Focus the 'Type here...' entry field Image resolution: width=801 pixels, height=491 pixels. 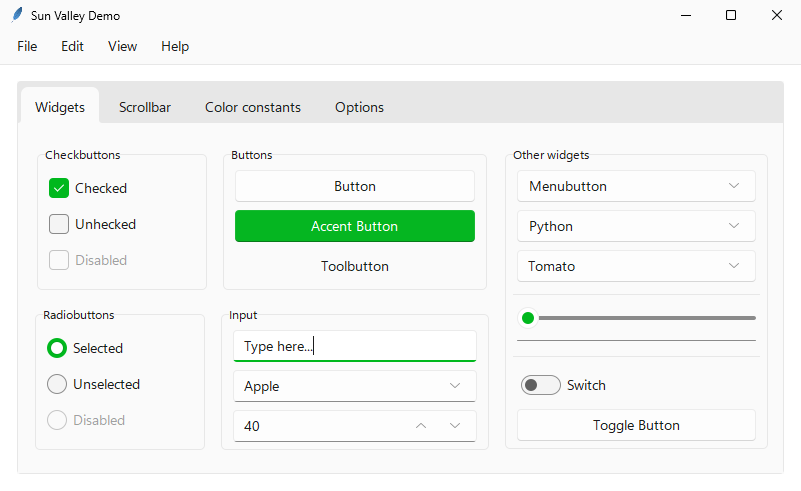(x=355, y=346)
